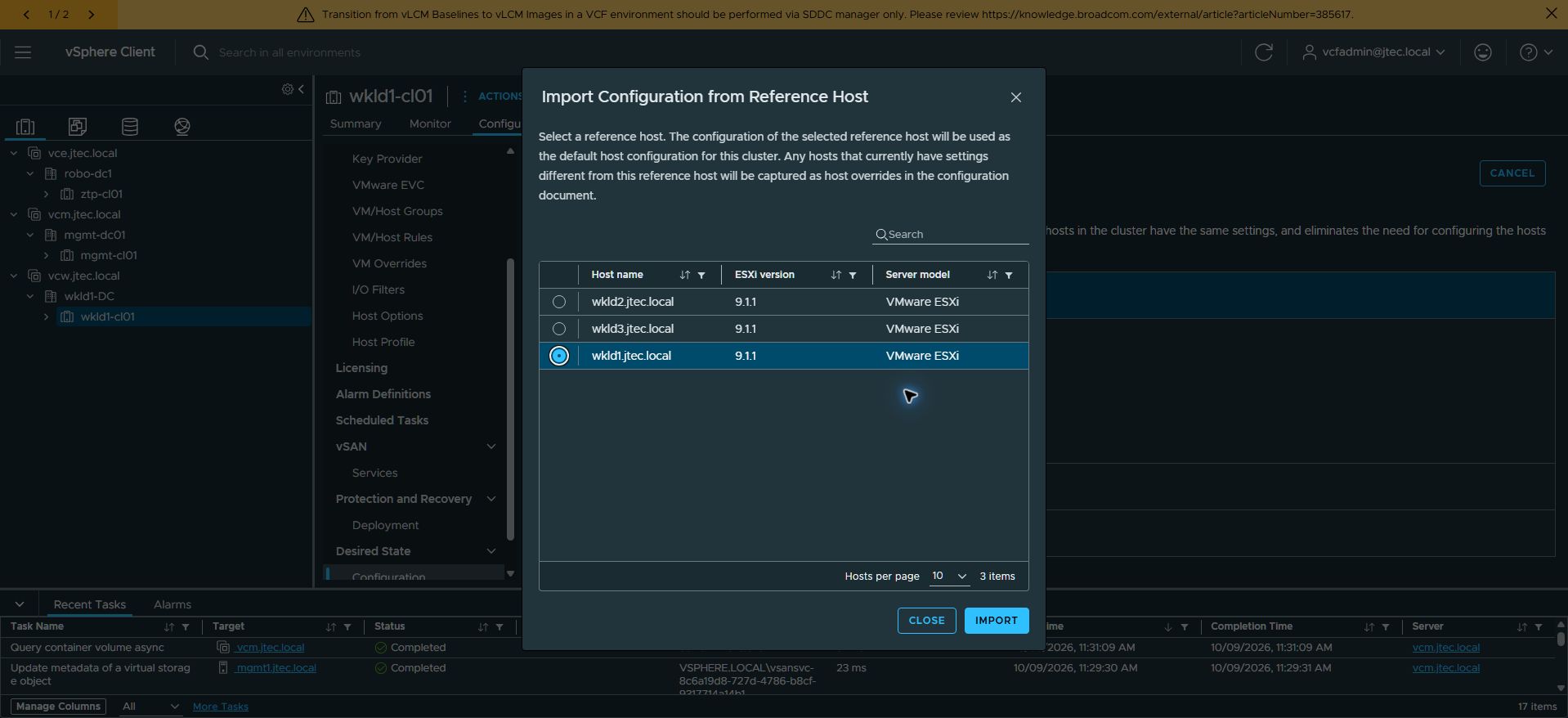Open sidebar settings gear icon

288,89
